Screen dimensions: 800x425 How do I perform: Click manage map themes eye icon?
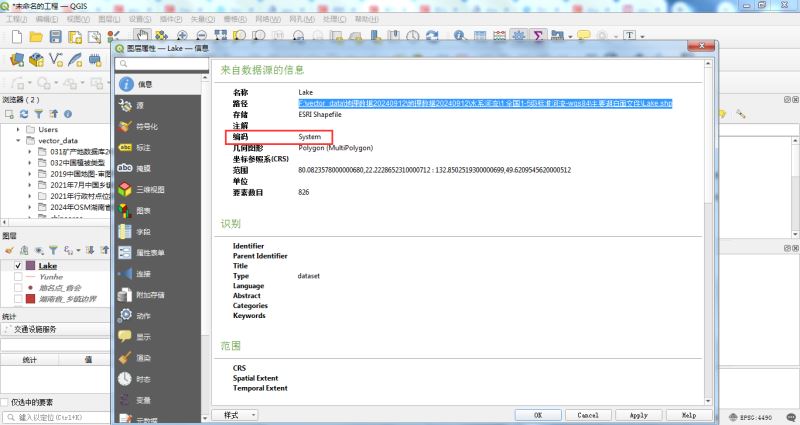(38, 250)
